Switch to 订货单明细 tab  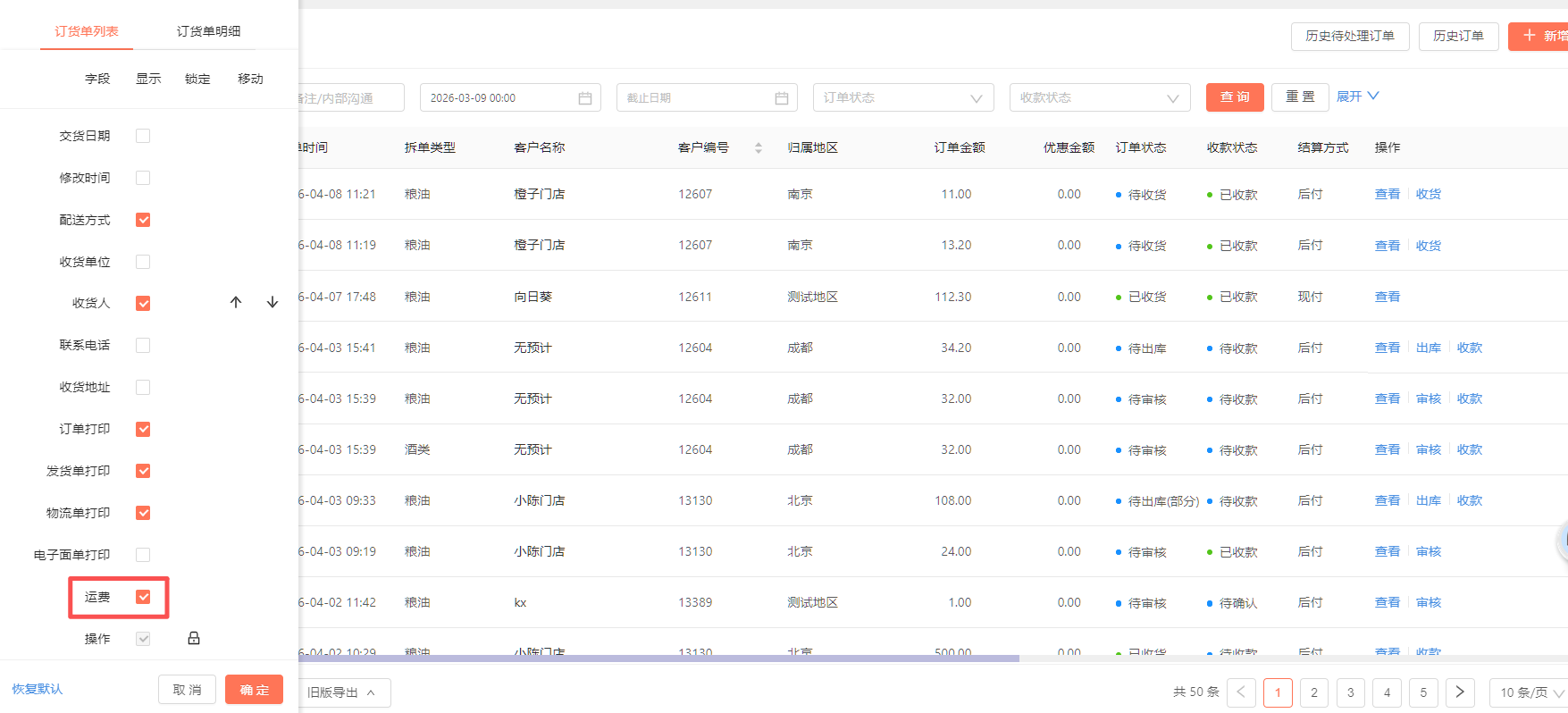(x=208, y=31)
